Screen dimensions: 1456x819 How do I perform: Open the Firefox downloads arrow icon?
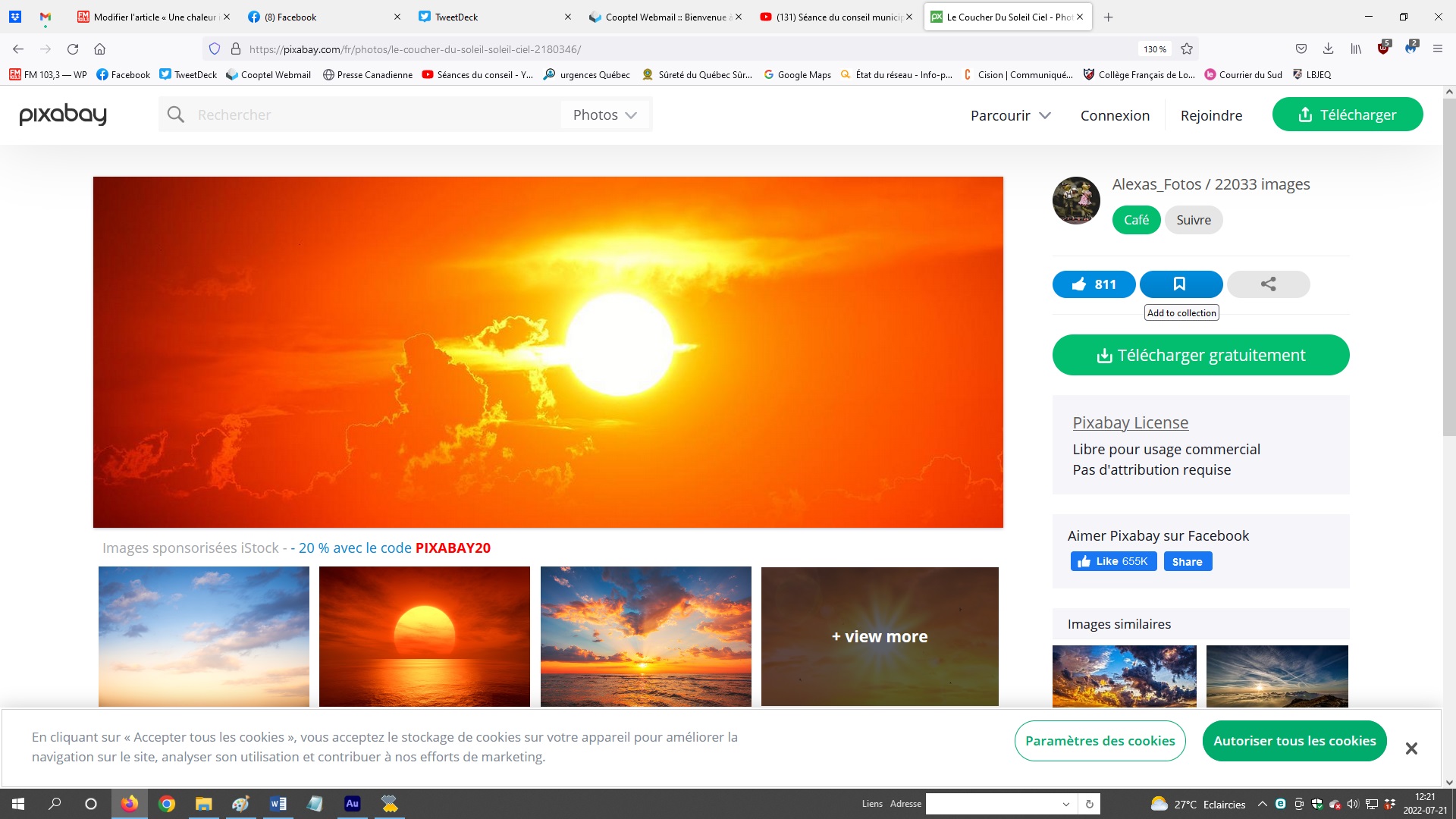coord(1328,49)
